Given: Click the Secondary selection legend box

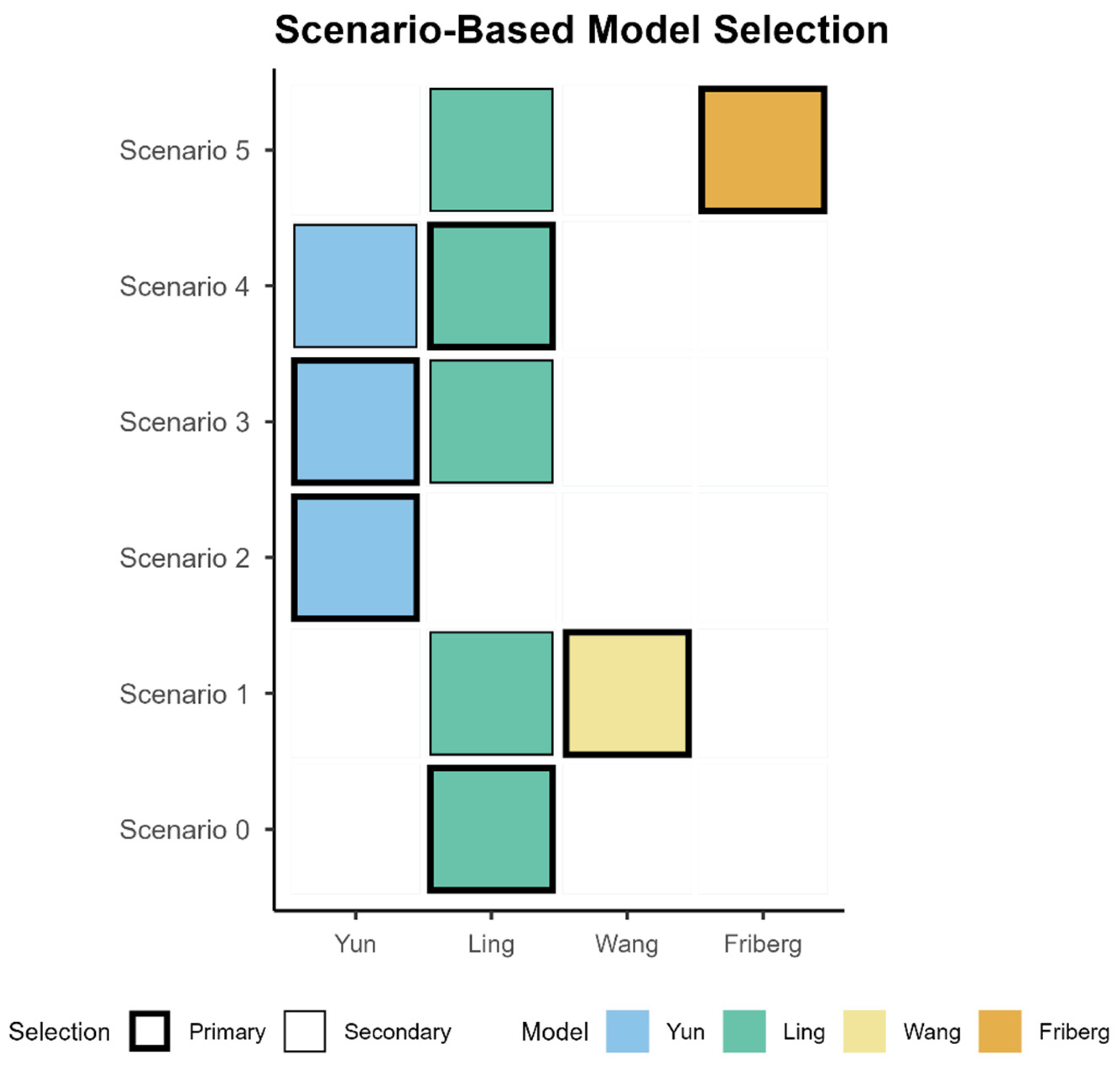Looking at the screenshot, I should click(x=305, y=1031).
